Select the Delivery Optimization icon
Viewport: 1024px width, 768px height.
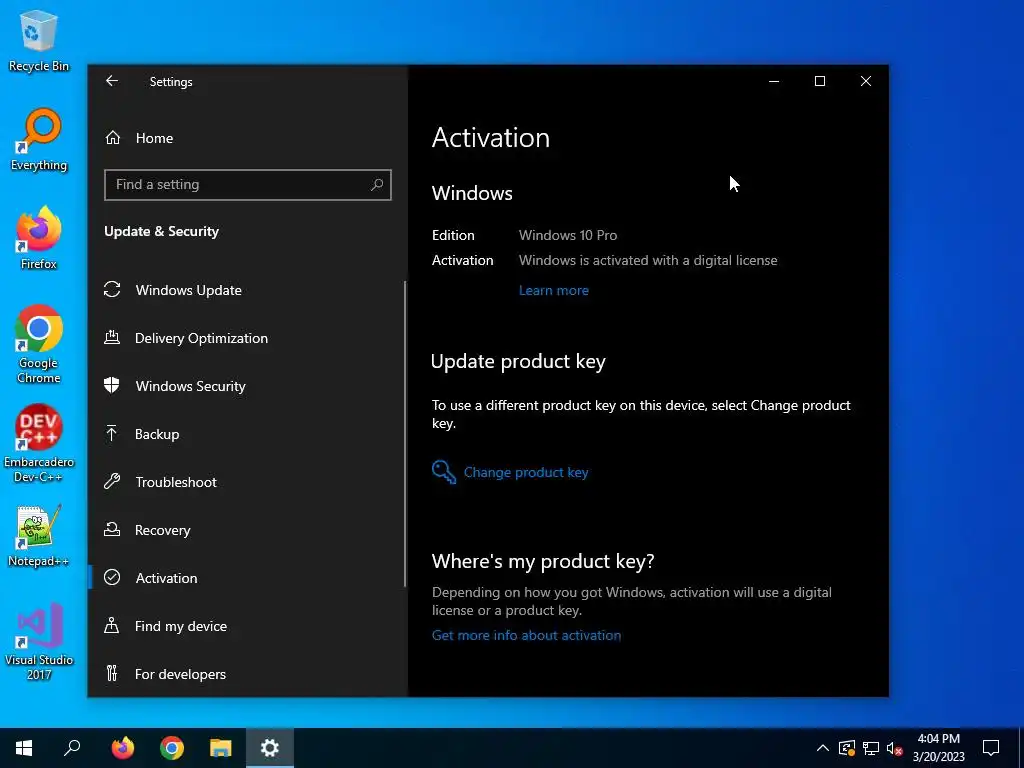point(112,338)
